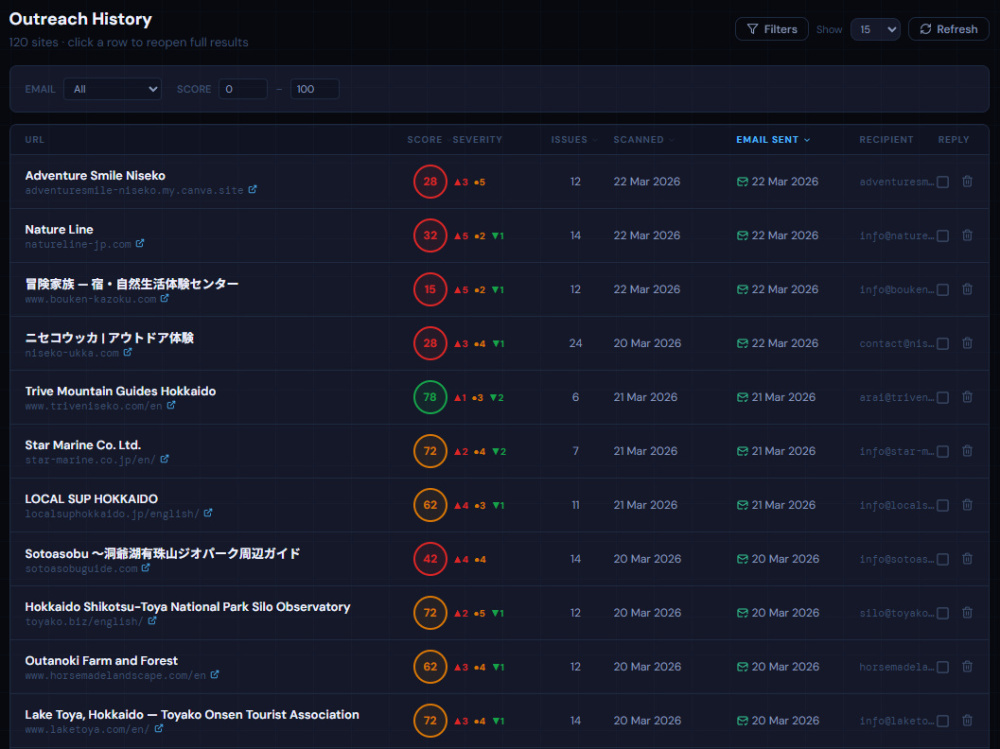Reopen results for Trive Mountain Guides Hokkaido
Viewport: 1000px width, 749px height.
click(499, 397)
